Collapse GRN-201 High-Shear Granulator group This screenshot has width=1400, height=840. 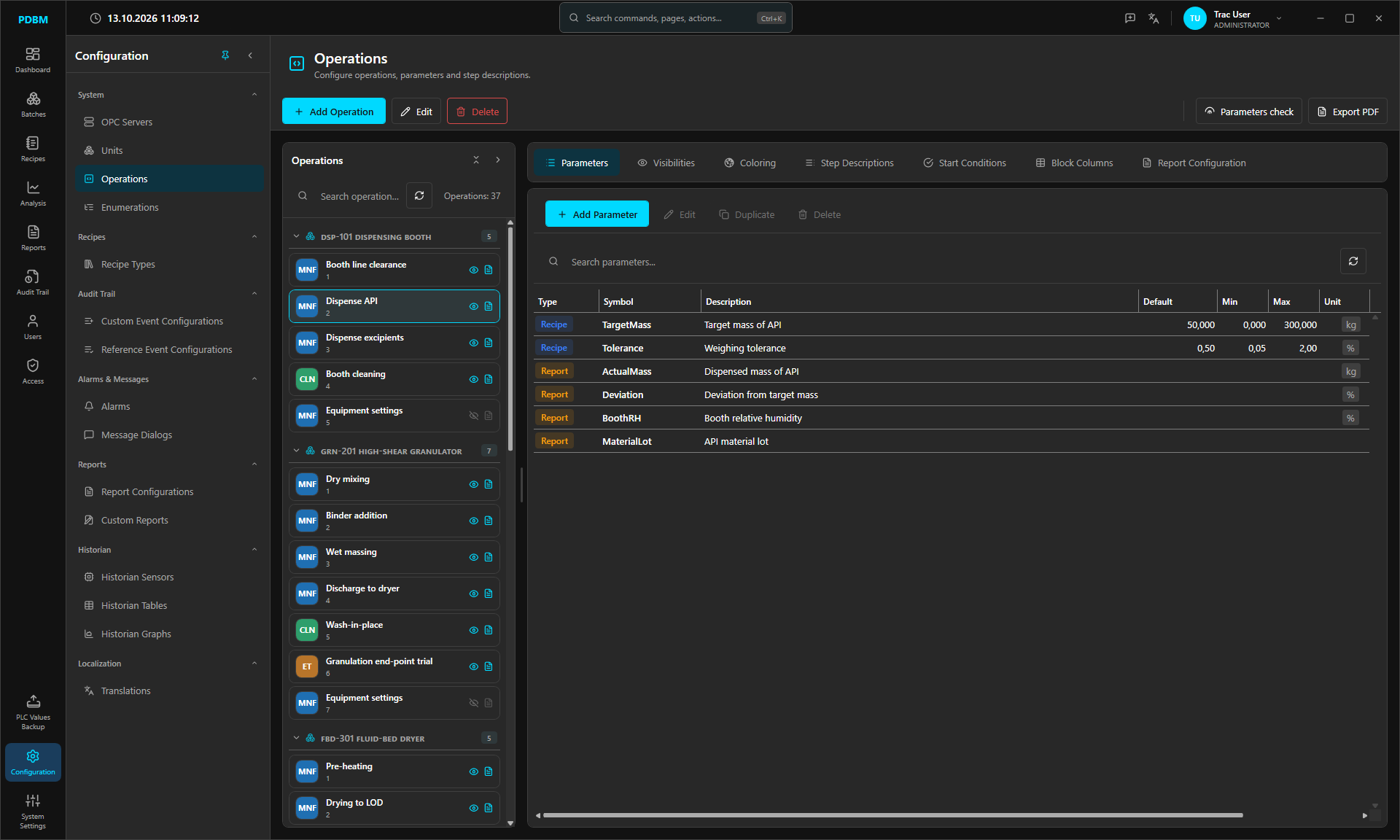(297, 451)
